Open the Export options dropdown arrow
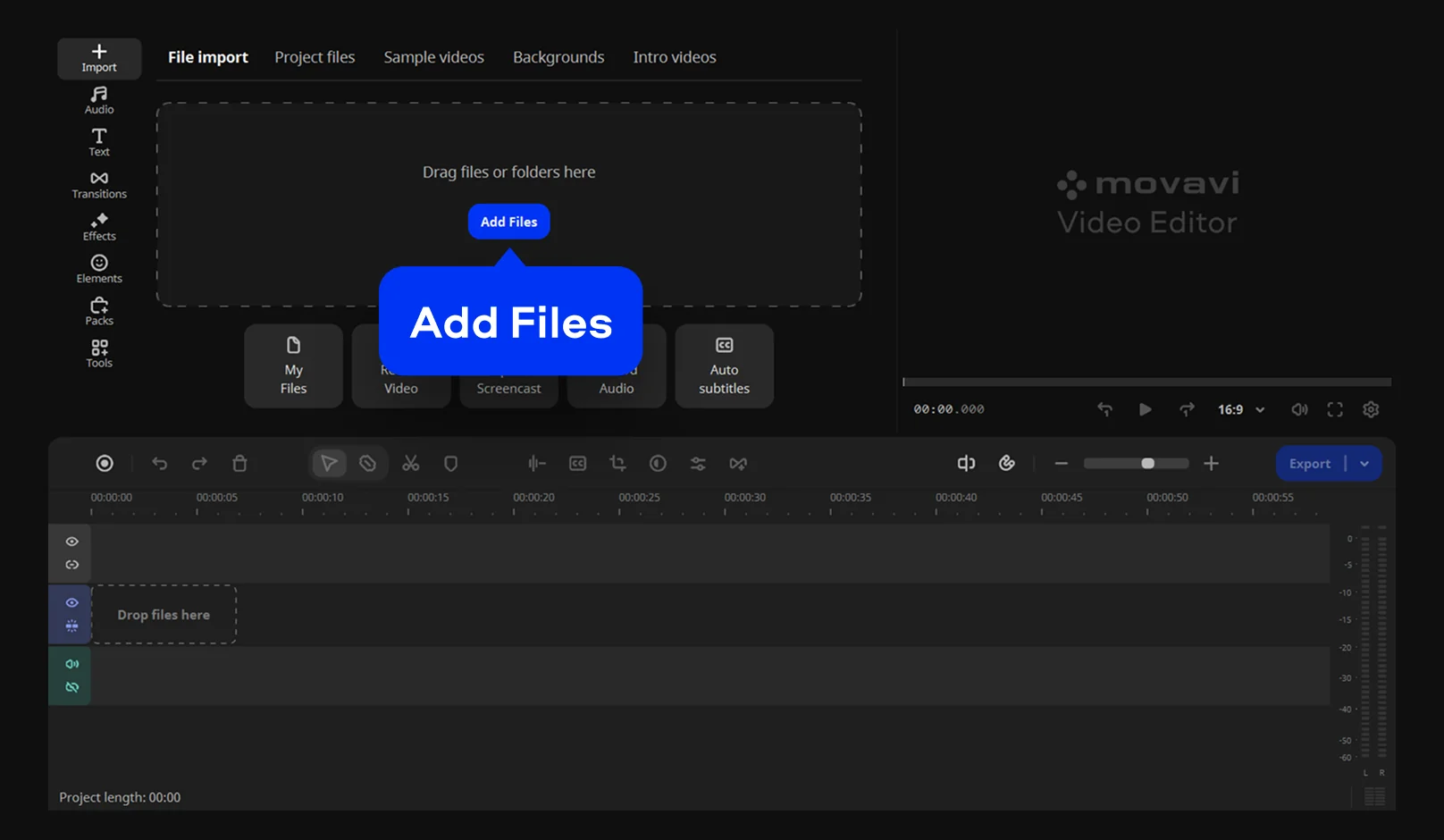Viewport: 1444px width, 840px height. pos(1364,463)
